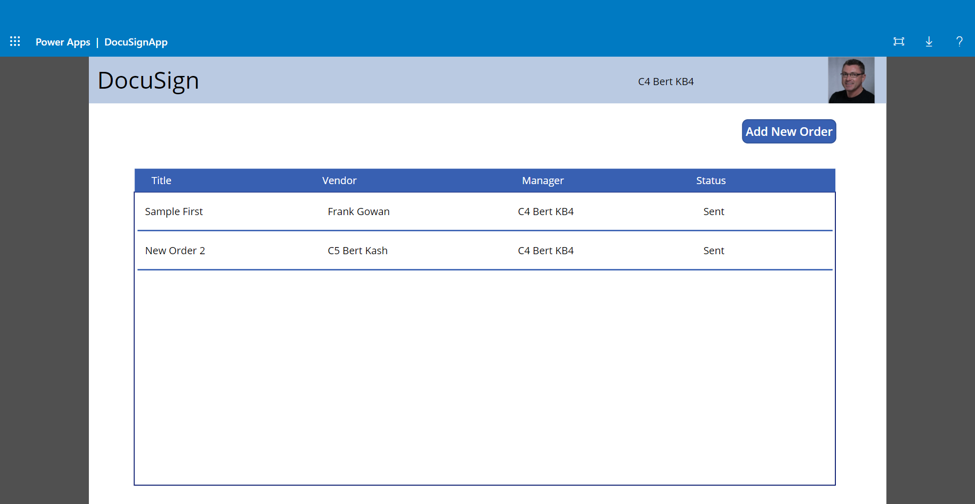975x504 pixels.
Task: Click the Sent status of New Order 2
Action: [713, 251]
